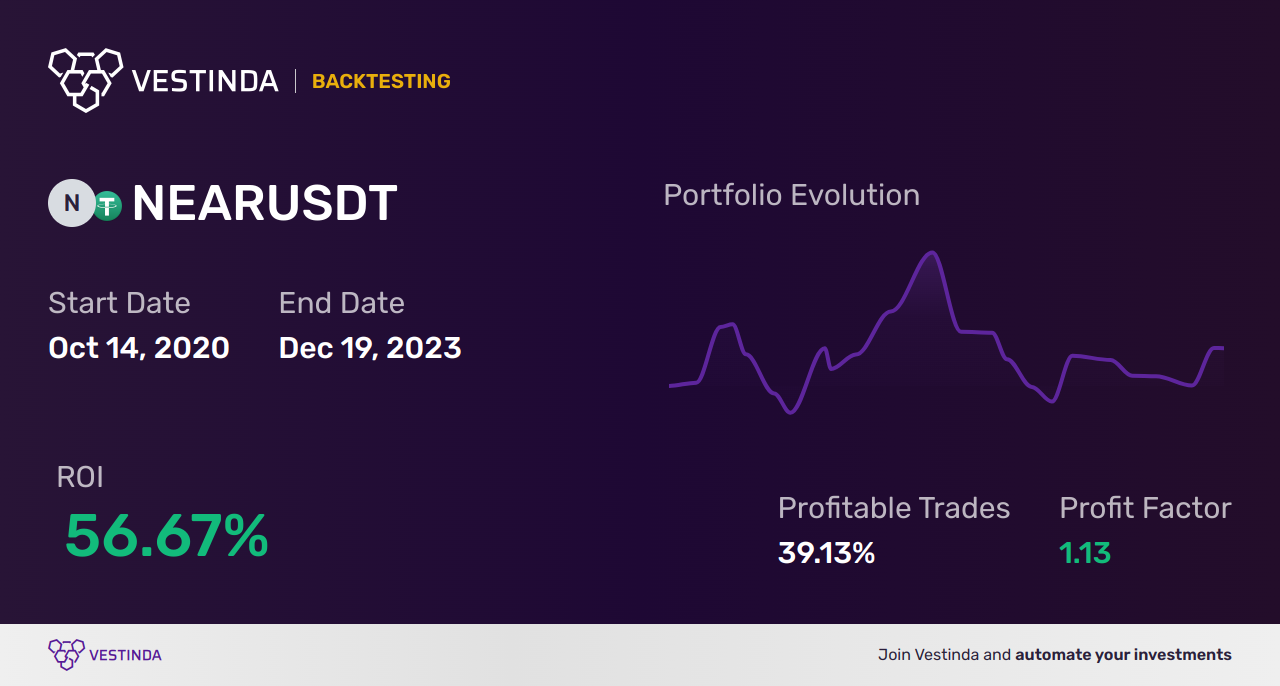Click the right end of the portfolio line
The width and height of the screenshot is (1280, 686).
click(1221, 348)
